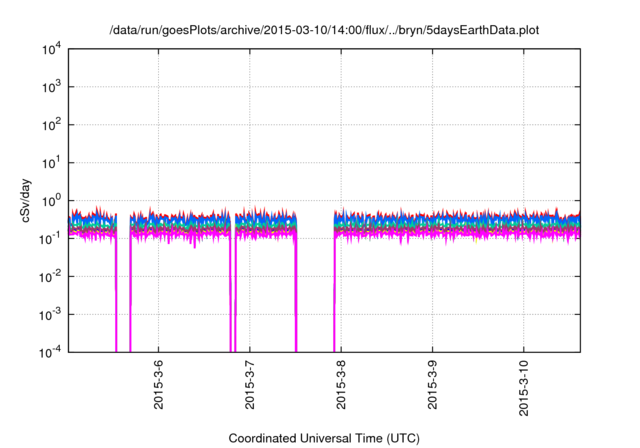This screenshot has height=448, width=640.
Task: Click the cSv/day axis label
Action: click(x=26, y=200)
